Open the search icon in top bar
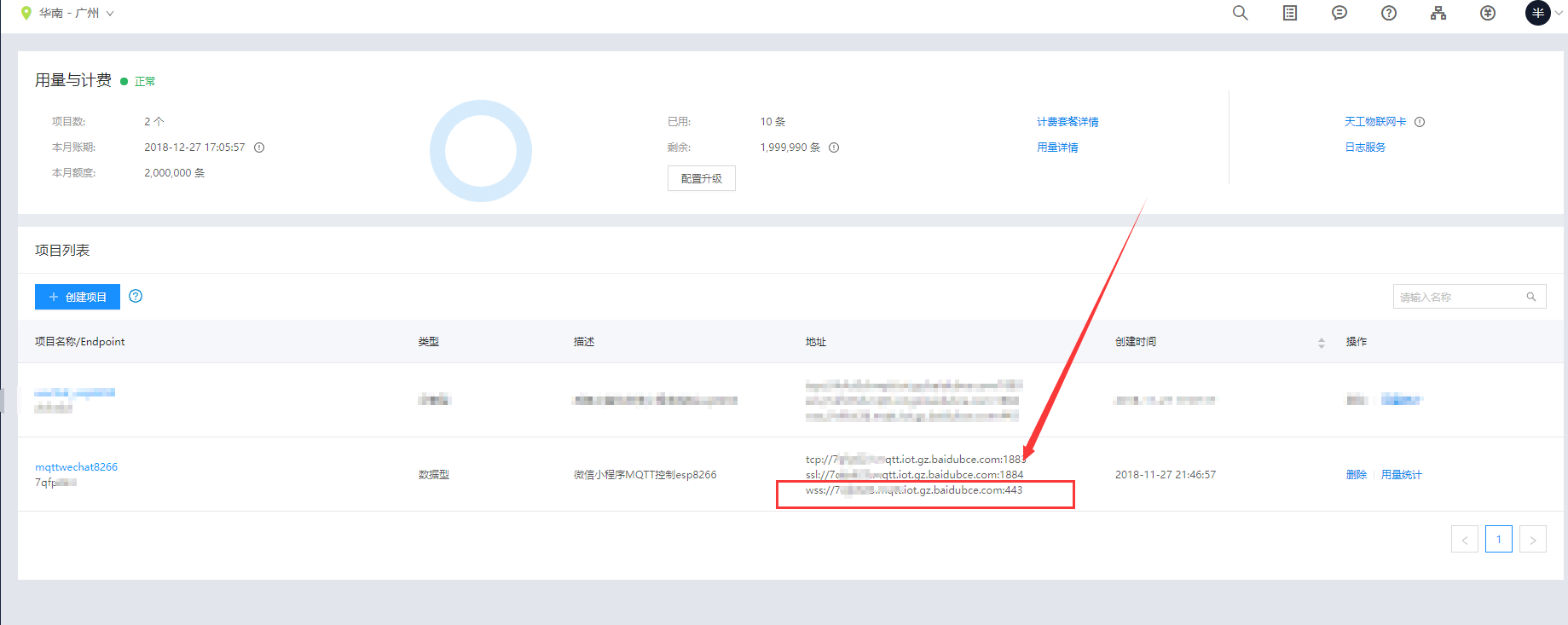 [1241, 13]
